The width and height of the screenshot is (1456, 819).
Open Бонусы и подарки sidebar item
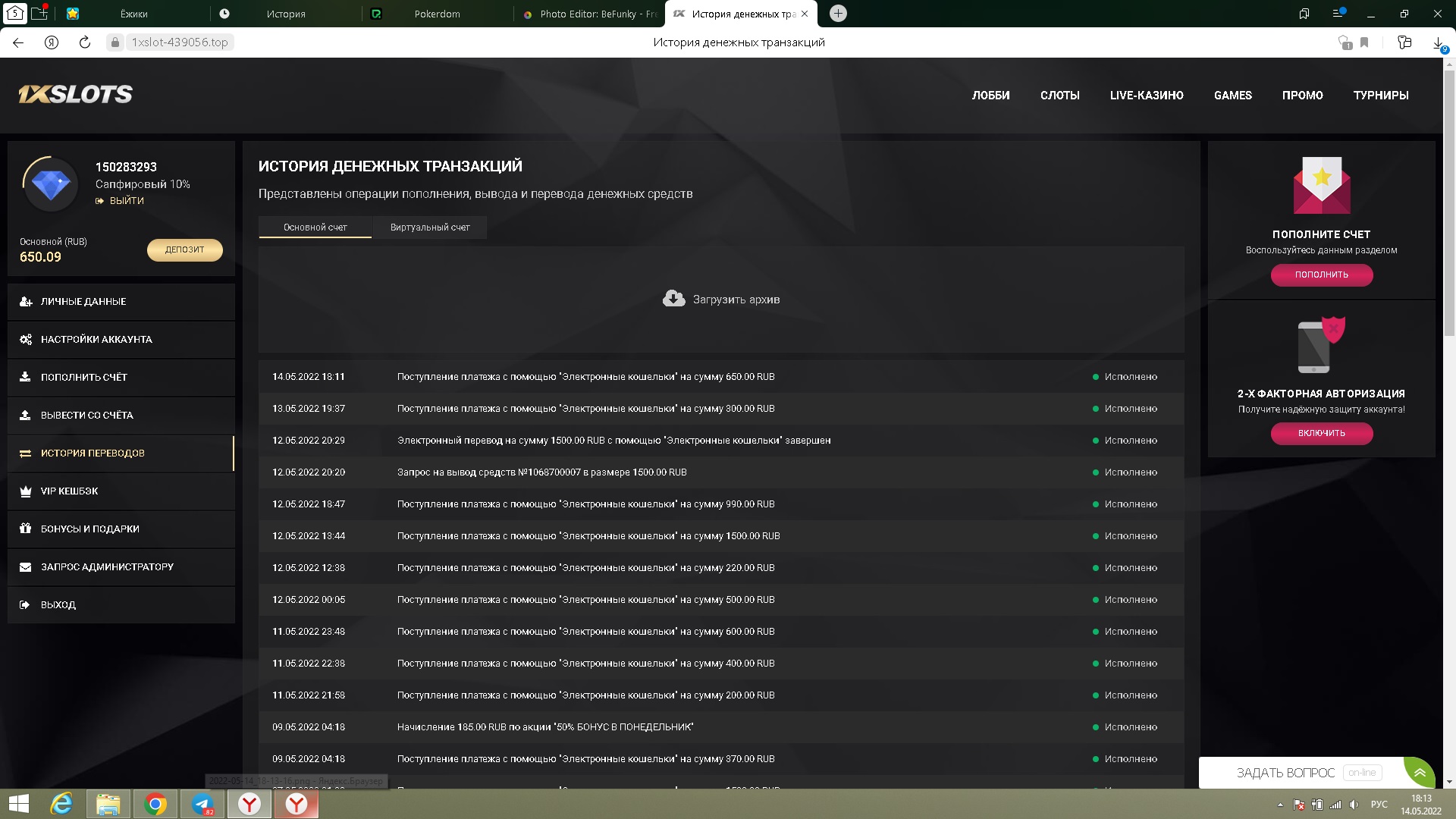pos(89,529)
